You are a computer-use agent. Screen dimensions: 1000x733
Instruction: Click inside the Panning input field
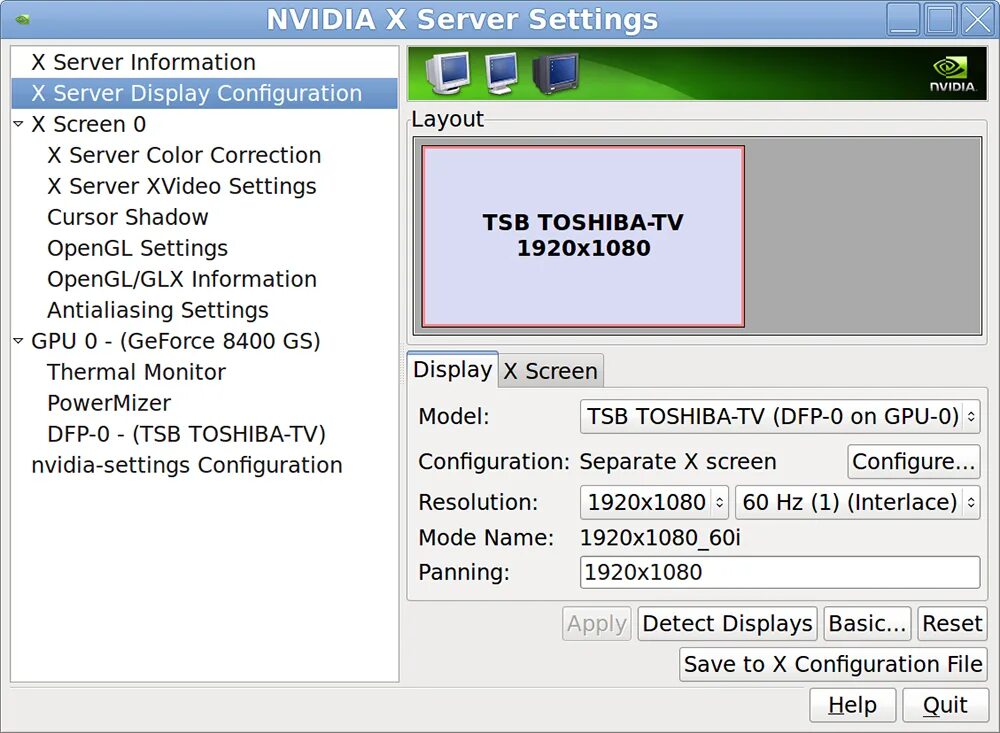coord(780,572)
